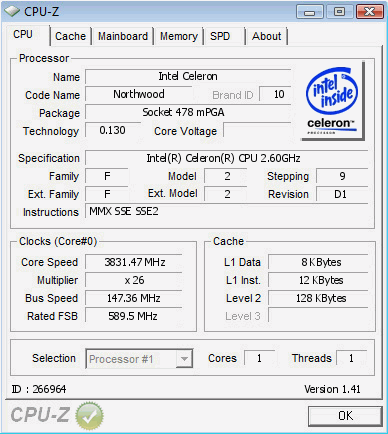Click the Bus Speed value 147.36 MHz
Screen dimensions: 388x434
pos(134,298)
